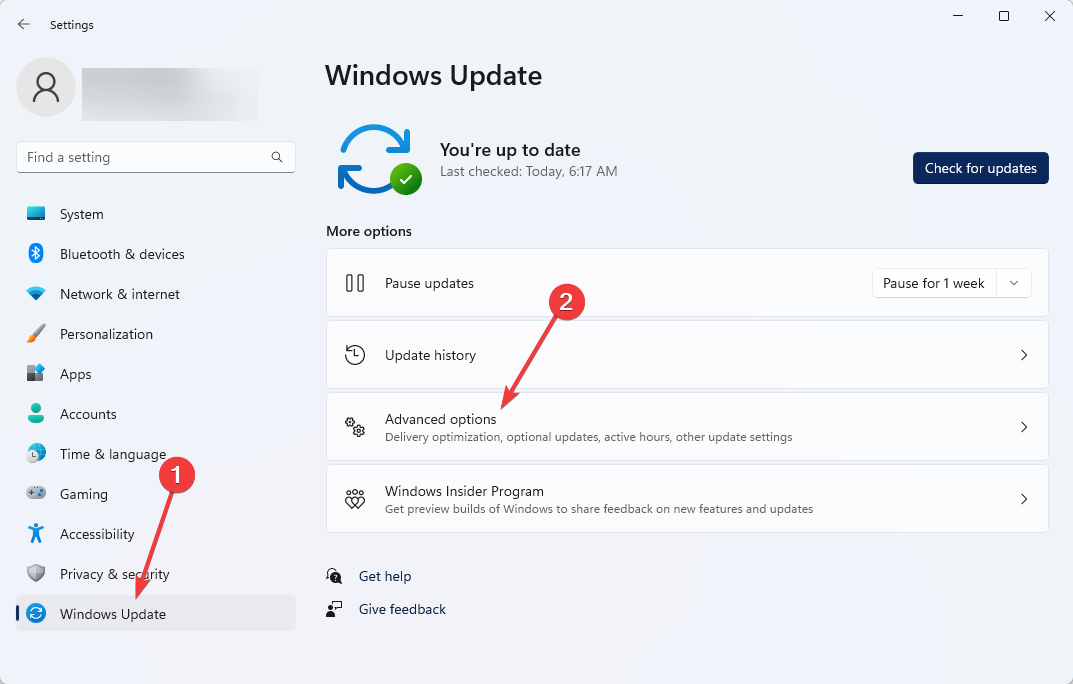
Task: Click the Check for updates button
Action: tap(980, 168)
